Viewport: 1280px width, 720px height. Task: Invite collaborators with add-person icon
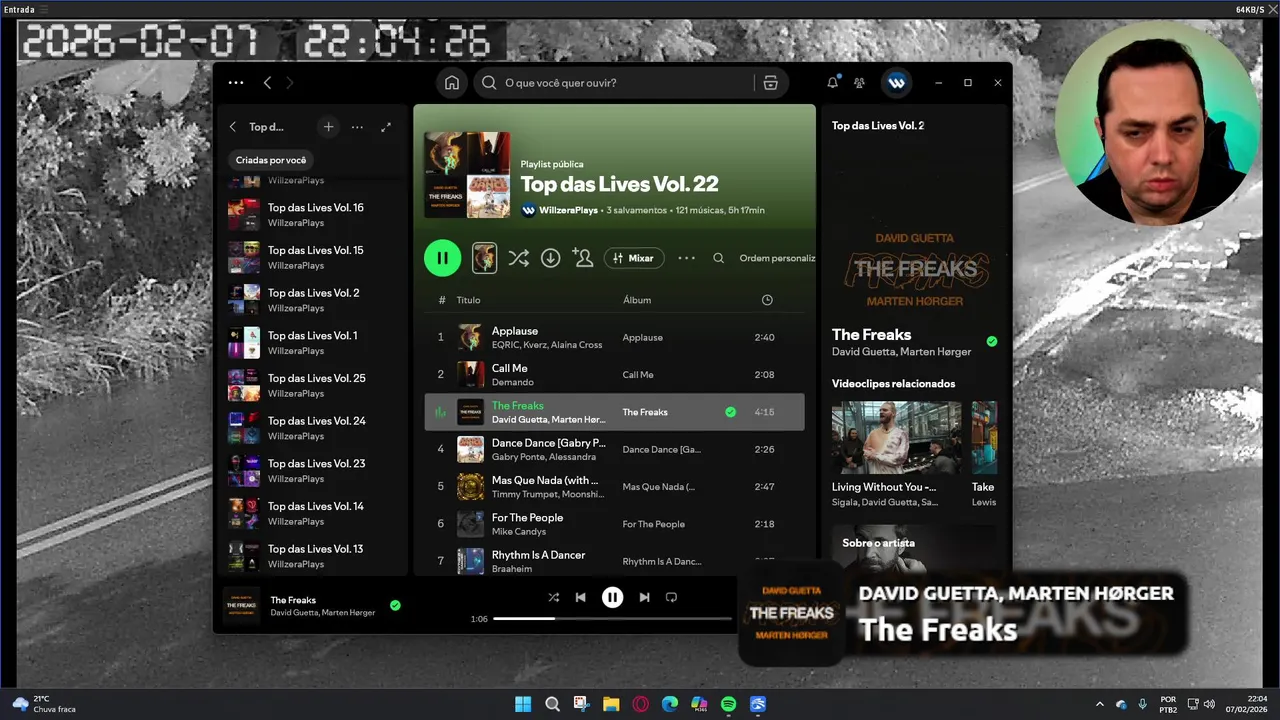(x=583, y=258)
